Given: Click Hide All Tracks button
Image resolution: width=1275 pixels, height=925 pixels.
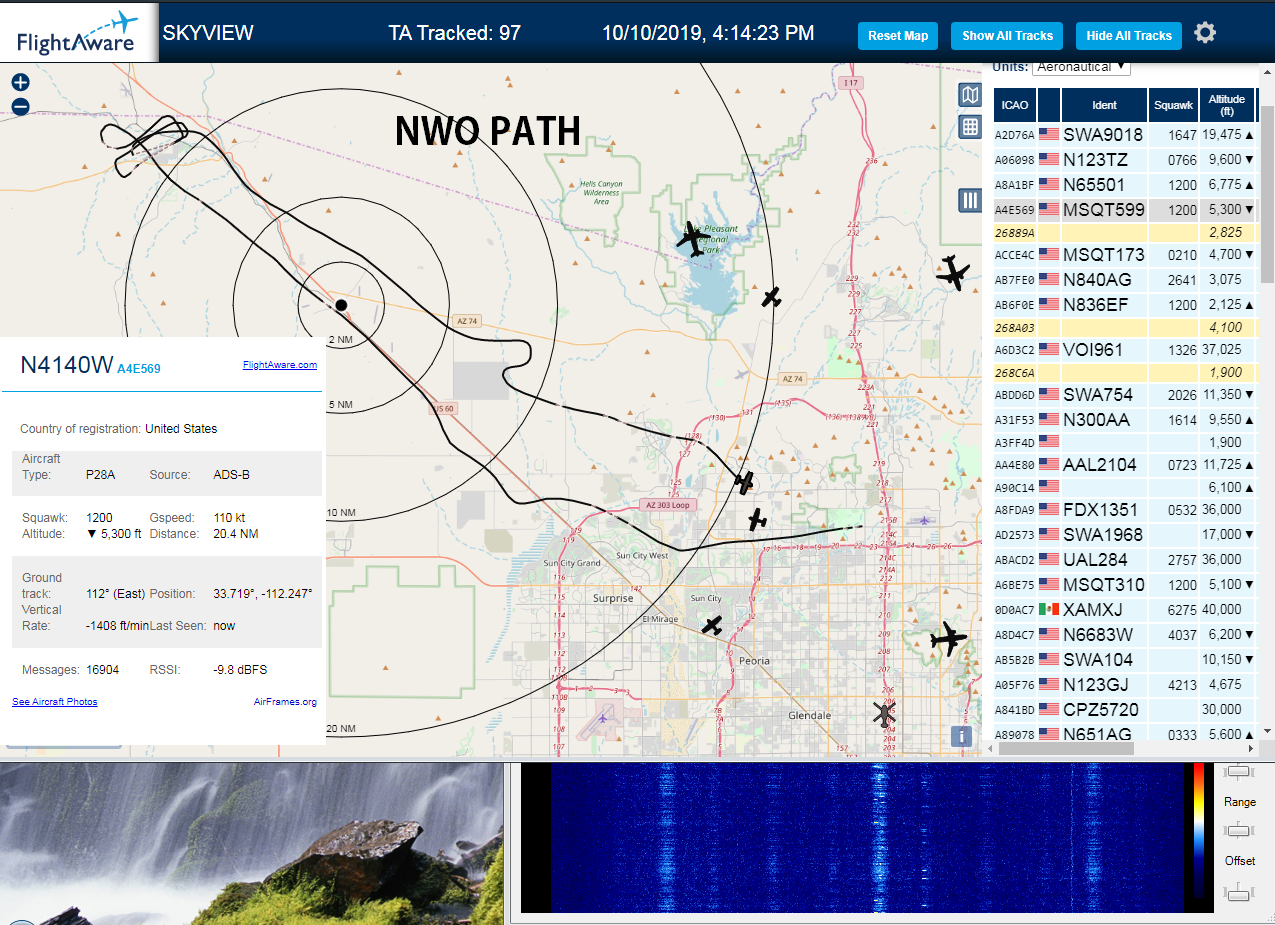Looking at the screenshot, I should (x=1129, y=35).
